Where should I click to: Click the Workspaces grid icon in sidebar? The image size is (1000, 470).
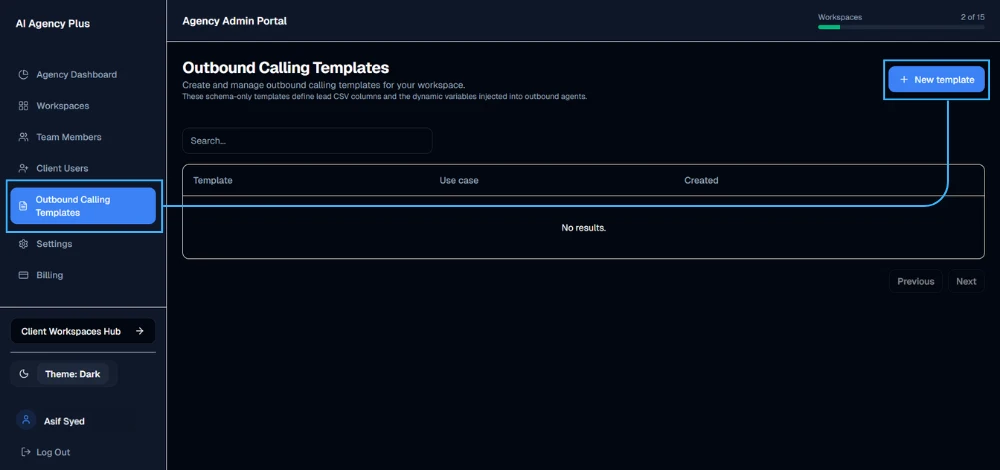(24, 106)
